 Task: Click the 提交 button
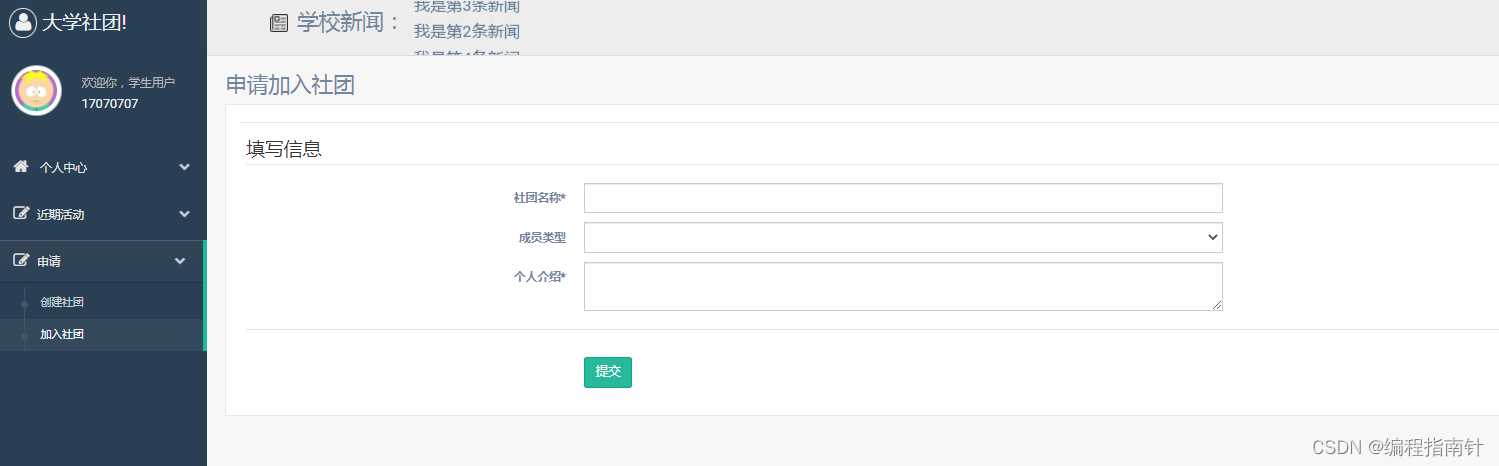pyautogui.click(x=608, y=372)
